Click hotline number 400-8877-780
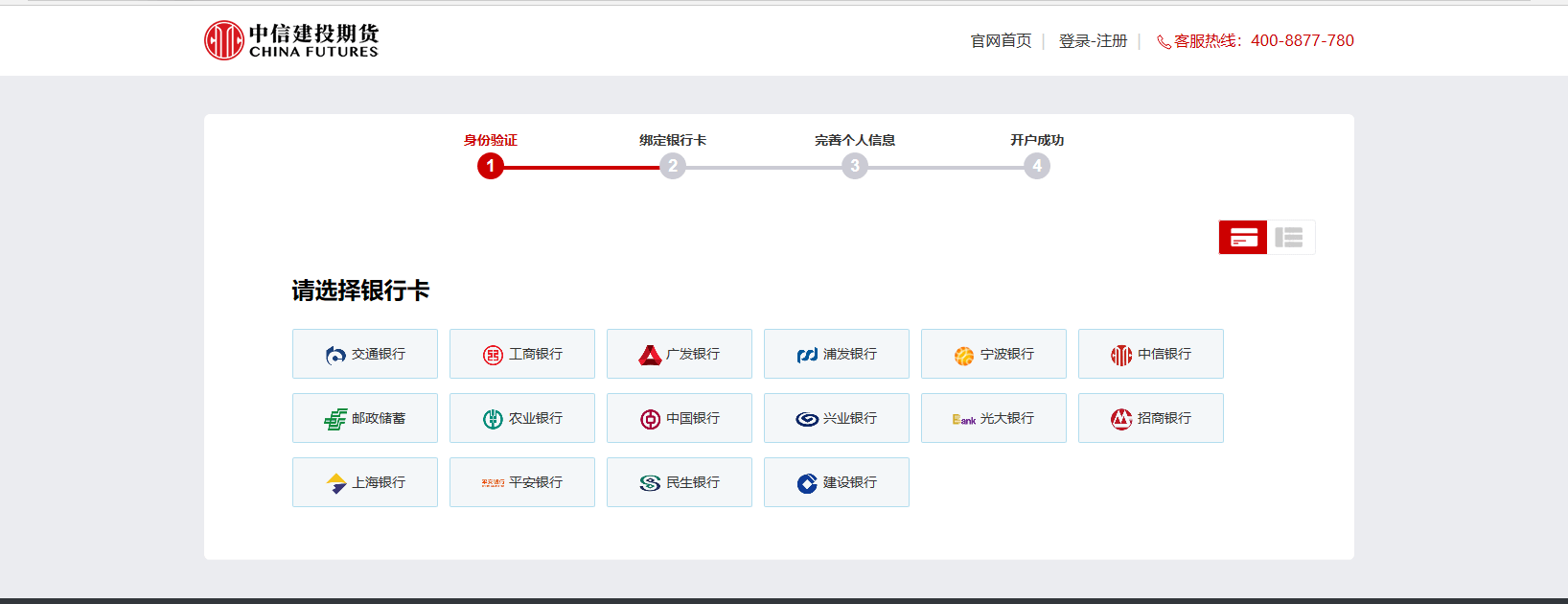The height and width of the screenshot is (604, 1568). [x=1303, y=41]
